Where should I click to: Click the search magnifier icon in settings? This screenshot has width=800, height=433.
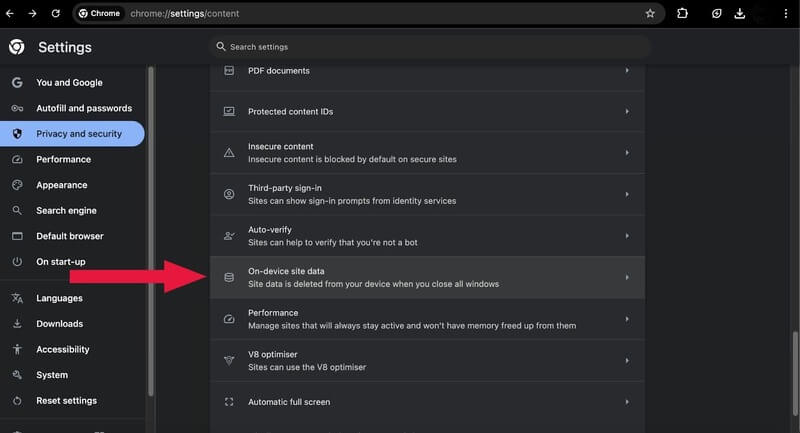pos(220,46)
